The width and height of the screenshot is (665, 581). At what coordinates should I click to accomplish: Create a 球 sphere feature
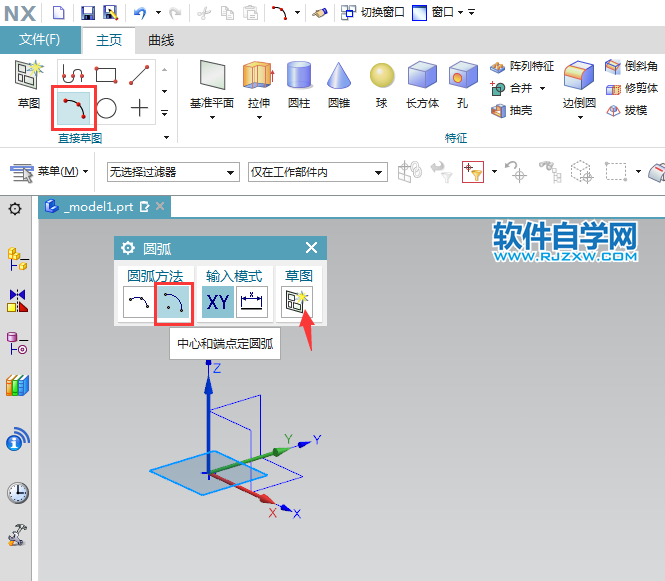[x=382, y=85]
